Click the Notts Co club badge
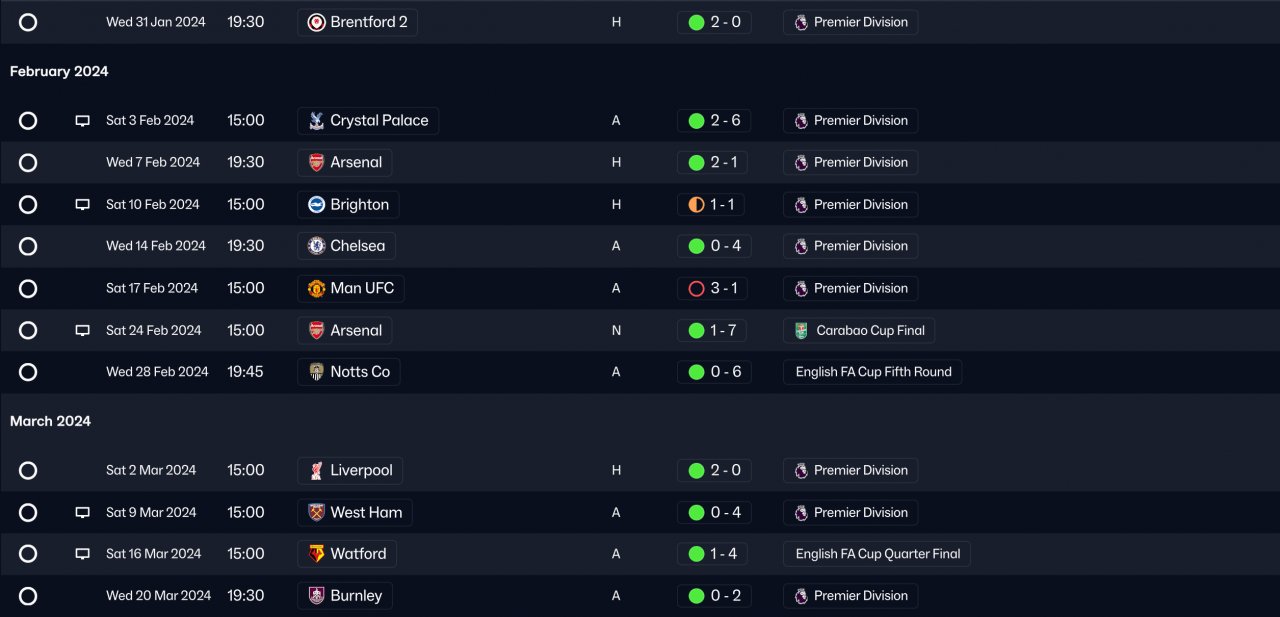Image resolution: width=1280 pixels, height=617 pixels. [x=316, y=372]
